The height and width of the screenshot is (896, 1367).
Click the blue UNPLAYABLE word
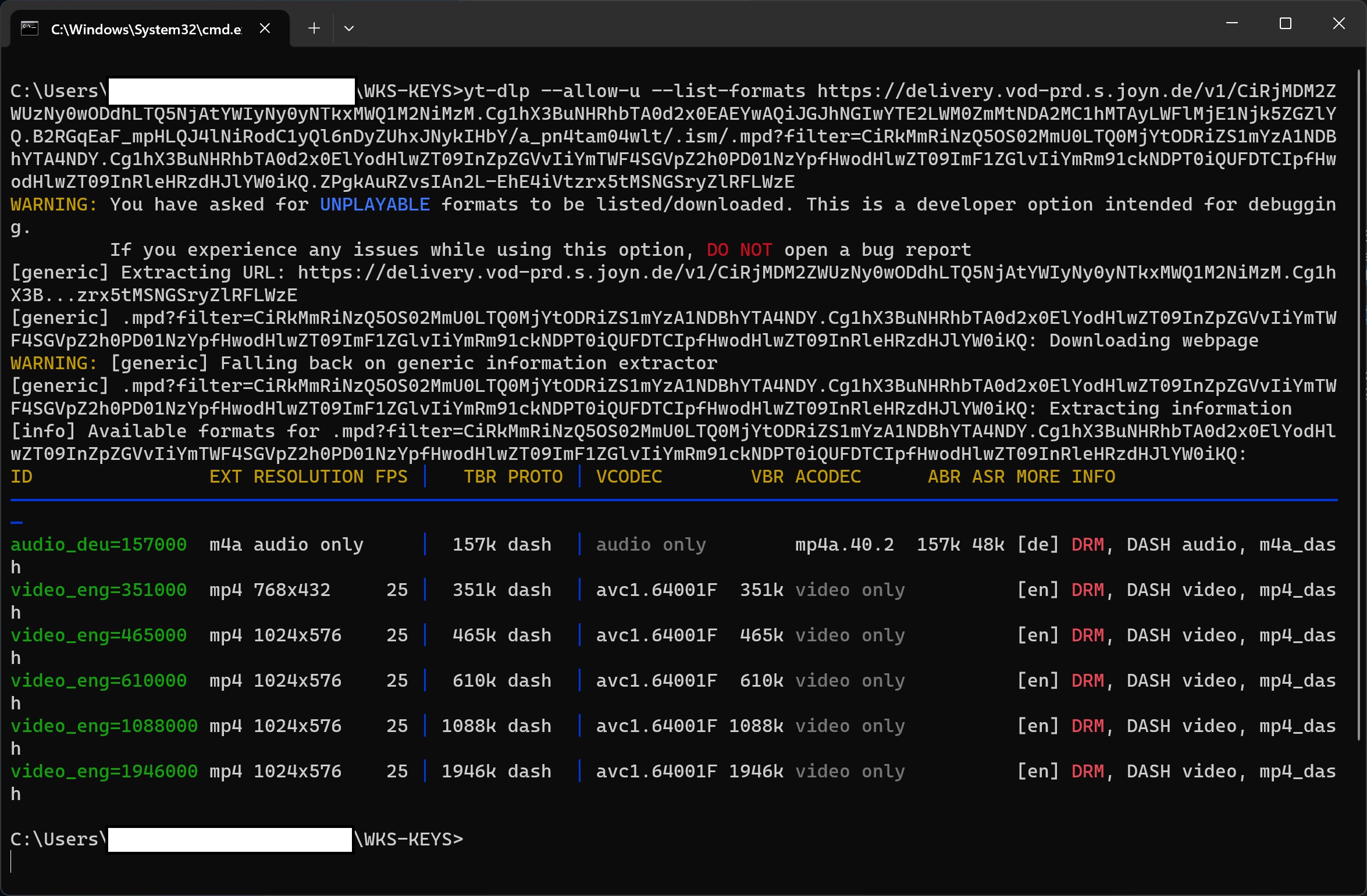(375, 204)
